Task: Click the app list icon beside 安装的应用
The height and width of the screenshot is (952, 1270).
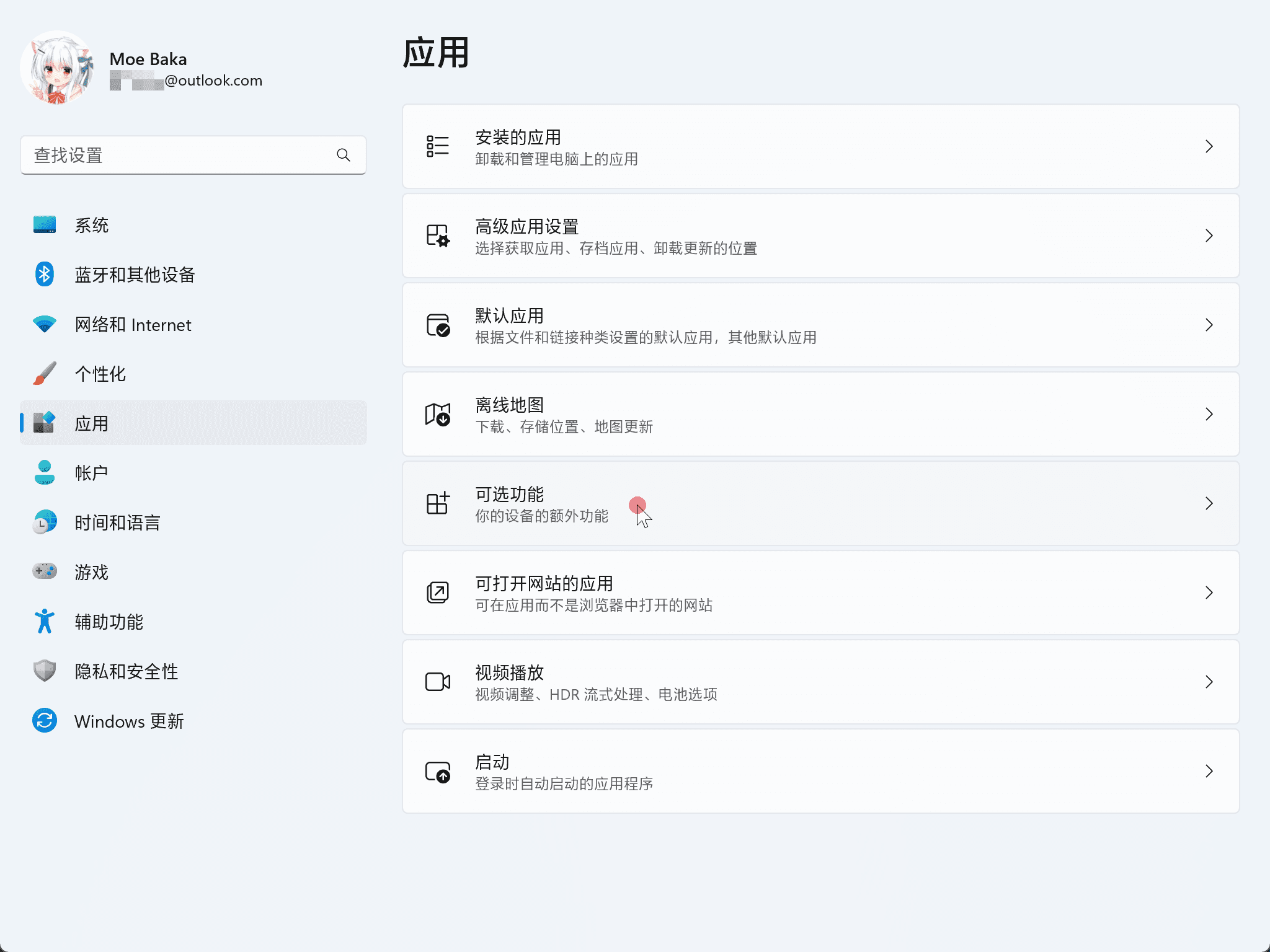Action: coord(437,146)
